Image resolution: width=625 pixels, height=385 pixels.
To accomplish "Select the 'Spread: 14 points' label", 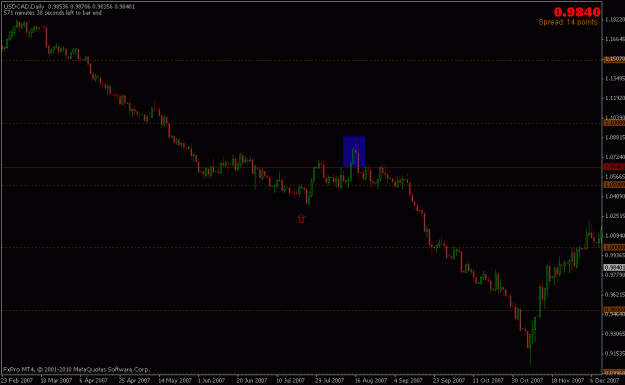I will pyautogui.click(x=568, y=22).
